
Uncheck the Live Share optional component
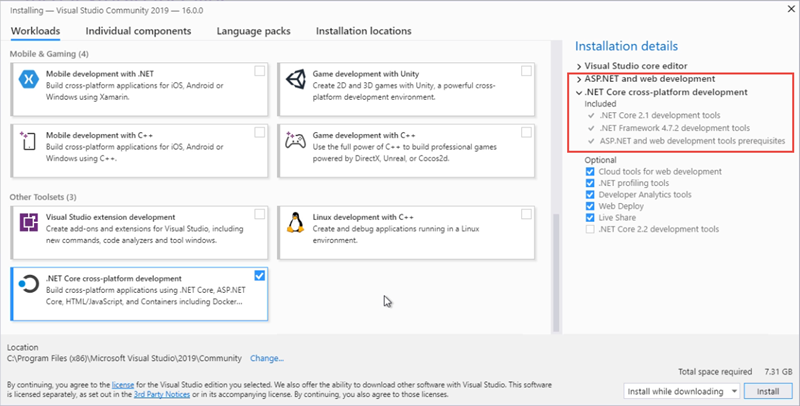point(591,215)
